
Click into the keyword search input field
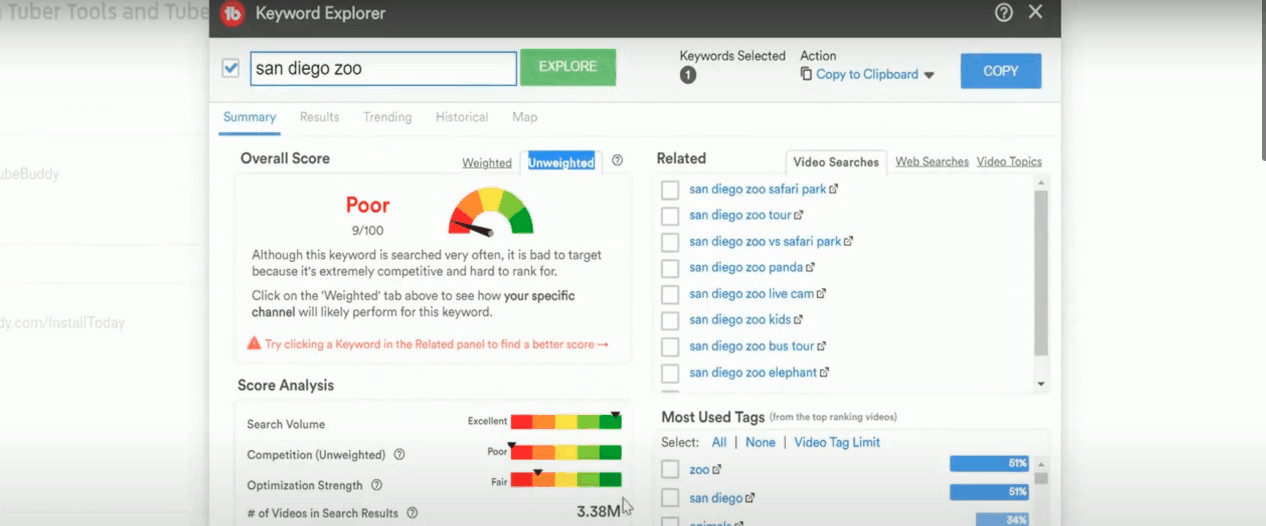[382, 69]
